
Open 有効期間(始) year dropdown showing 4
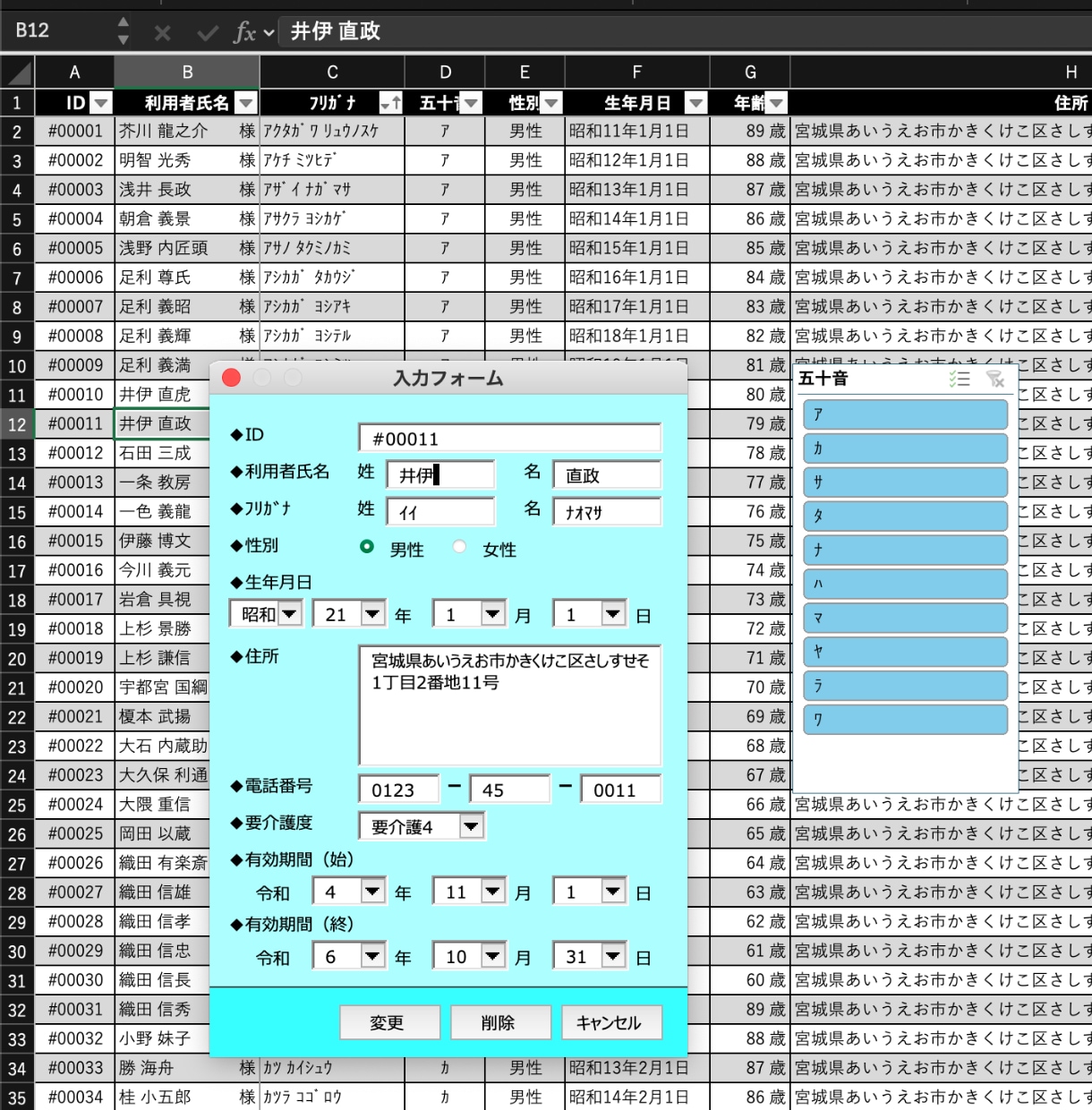373,892
